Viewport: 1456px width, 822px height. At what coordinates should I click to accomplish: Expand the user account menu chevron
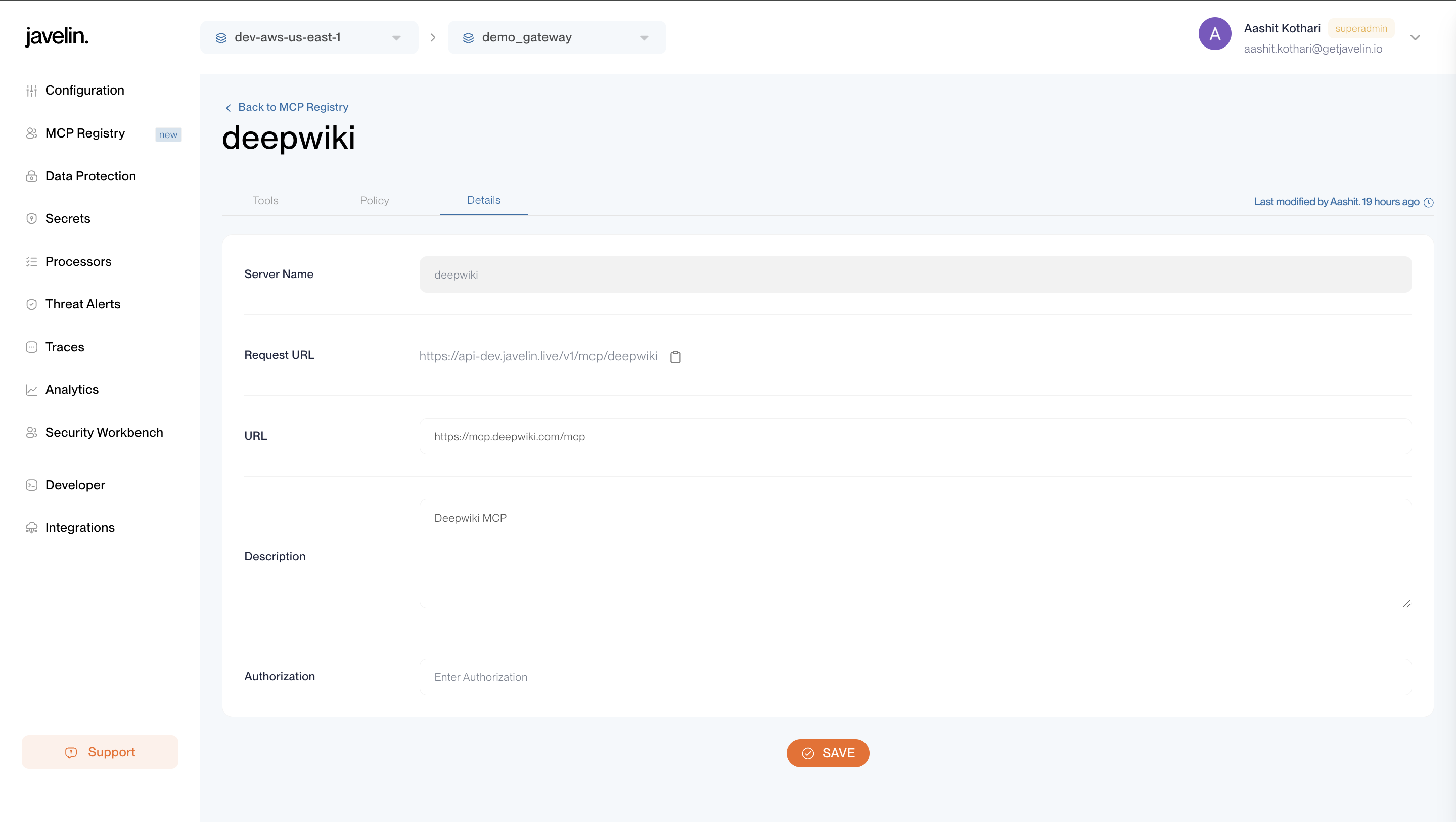pos(1416,38)
